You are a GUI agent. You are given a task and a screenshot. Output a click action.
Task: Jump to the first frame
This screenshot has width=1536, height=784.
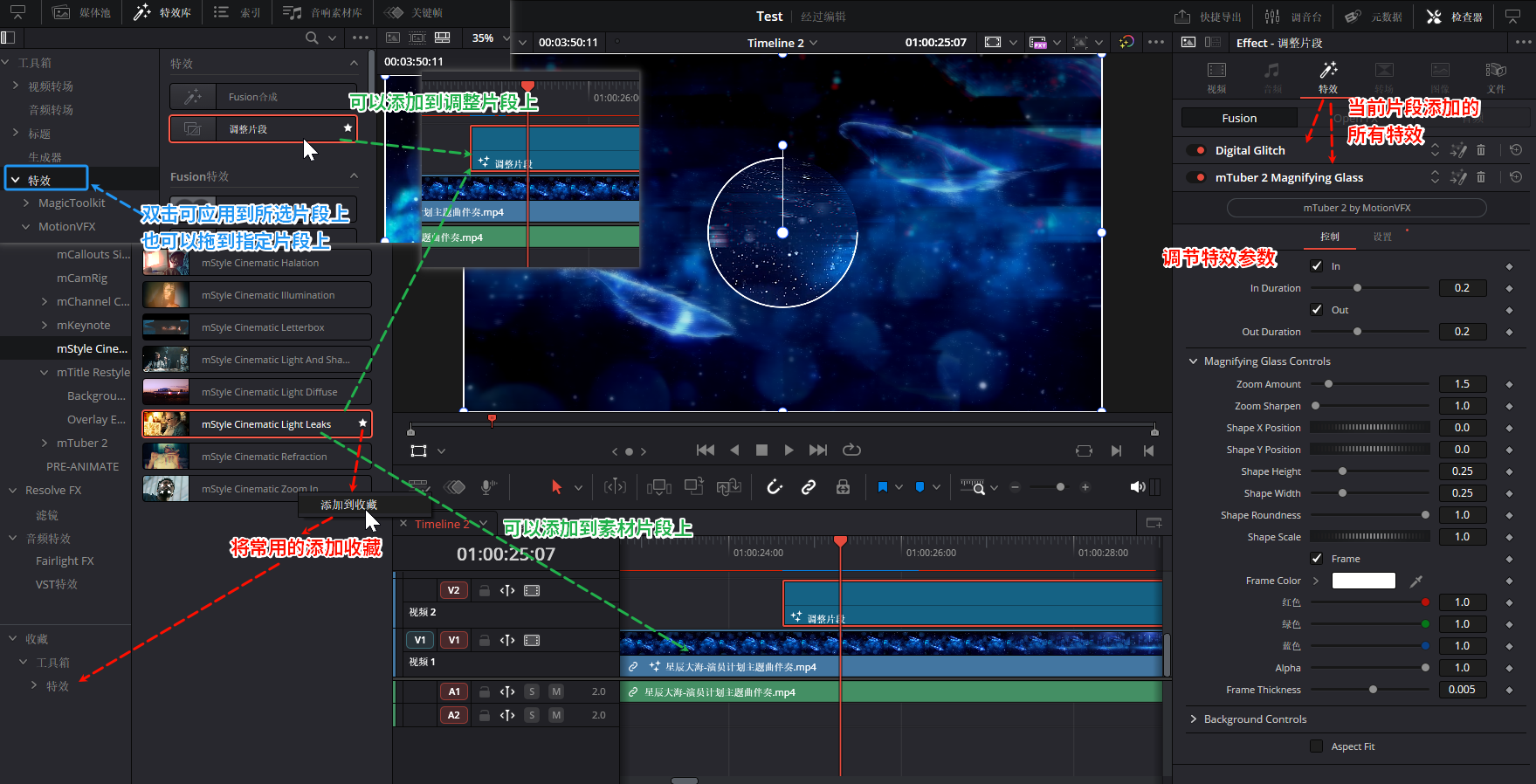click(706, 450)
